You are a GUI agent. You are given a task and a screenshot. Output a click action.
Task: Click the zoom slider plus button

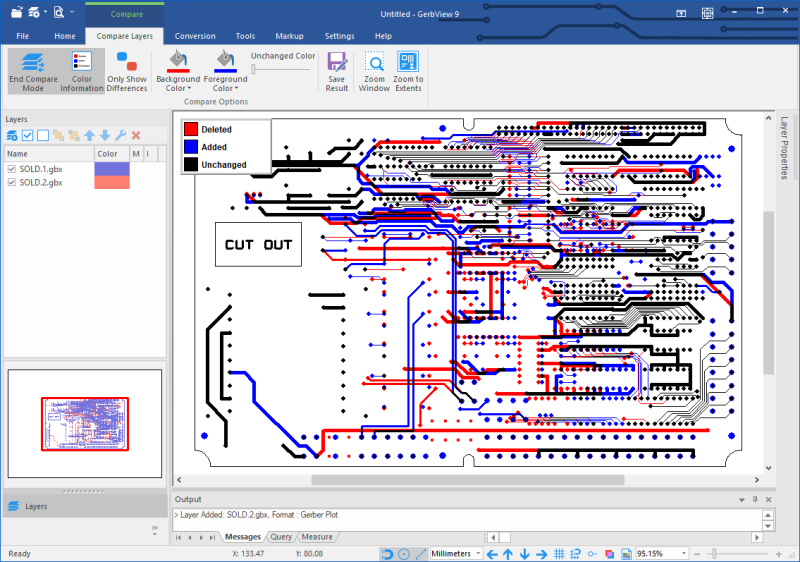(x=779, y=554)
